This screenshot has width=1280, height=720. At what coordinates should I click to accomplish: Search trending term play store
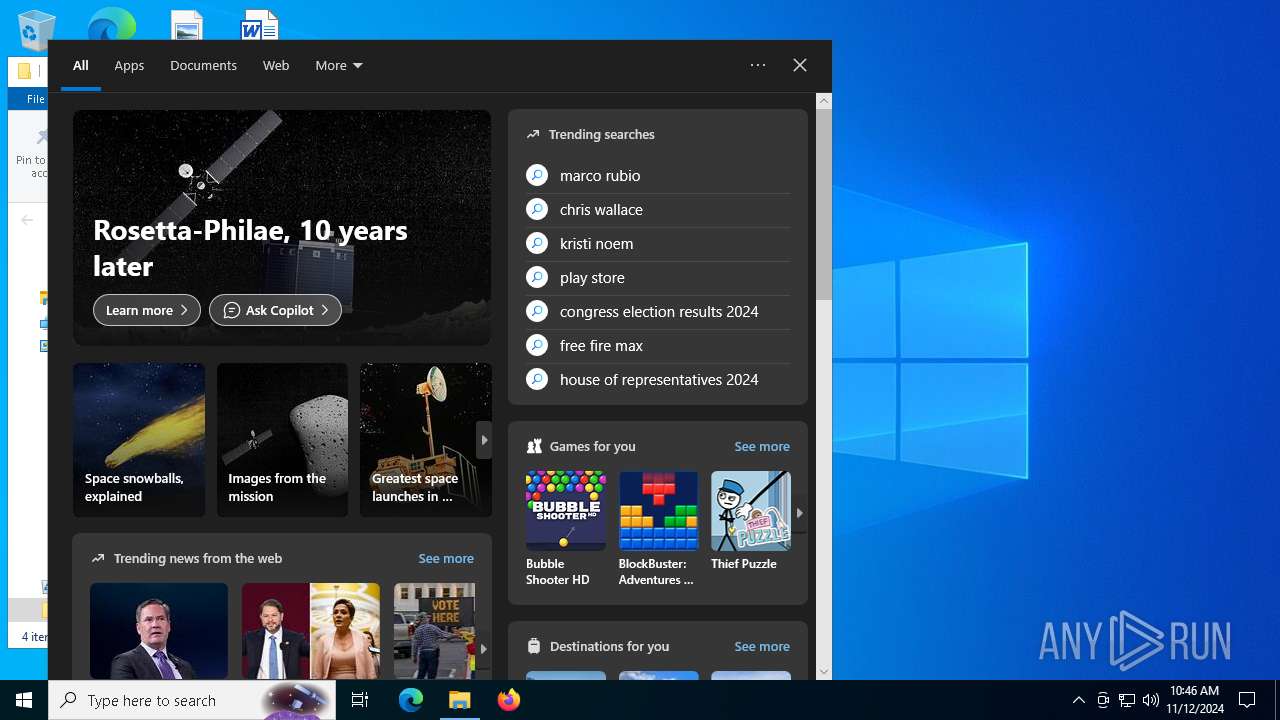(657, 278)
